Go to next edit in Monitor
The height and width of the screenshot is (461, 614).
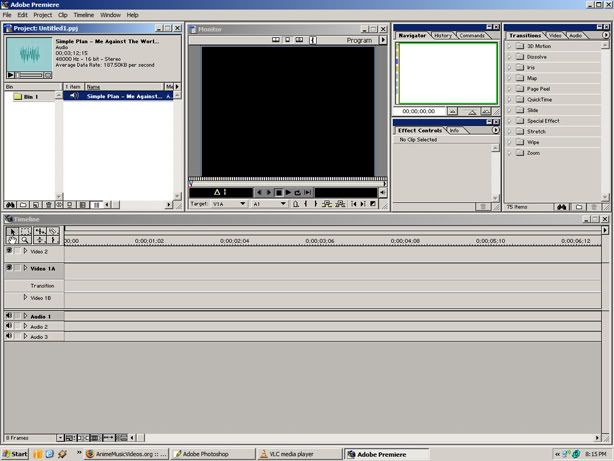coord(363,204)
